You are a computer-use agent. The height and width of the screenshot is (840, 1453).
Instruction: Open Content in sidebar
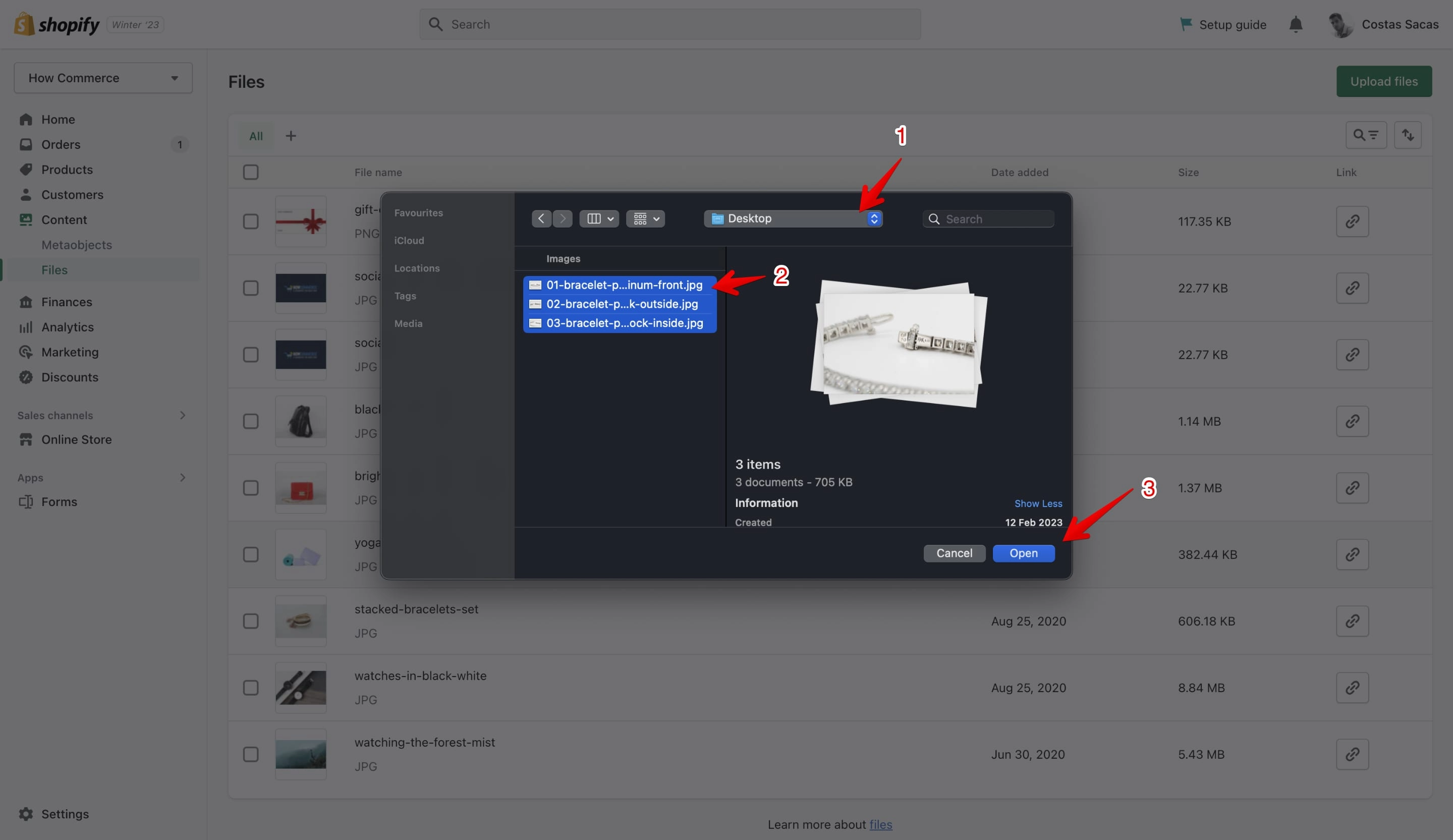click(64, 219)
